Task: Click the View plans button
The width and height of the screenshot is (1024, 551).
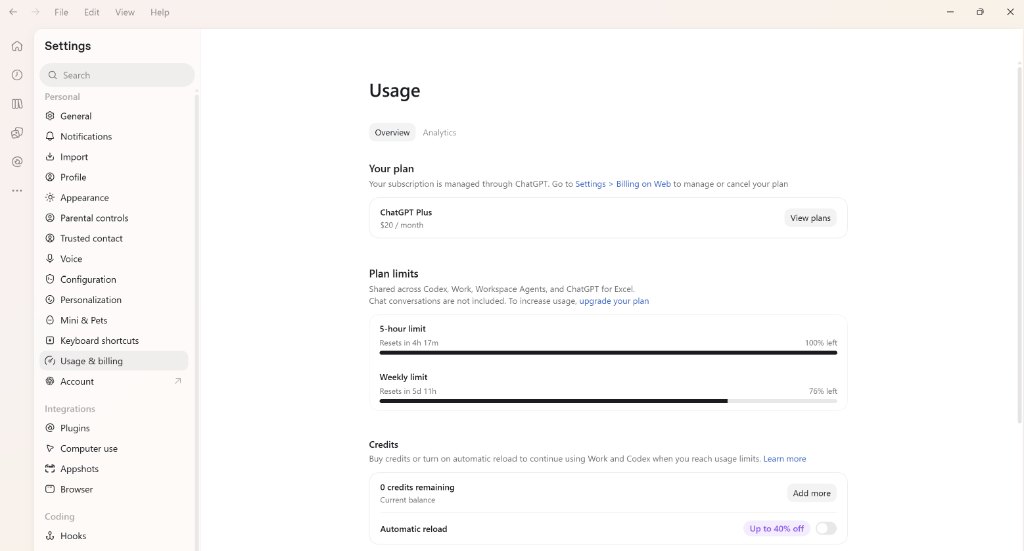Action: (810, 218)
